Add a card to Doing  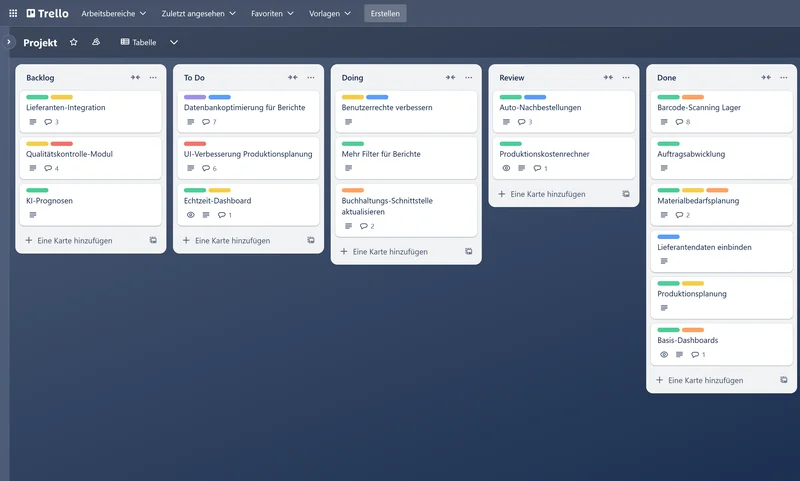pos(384,251)
